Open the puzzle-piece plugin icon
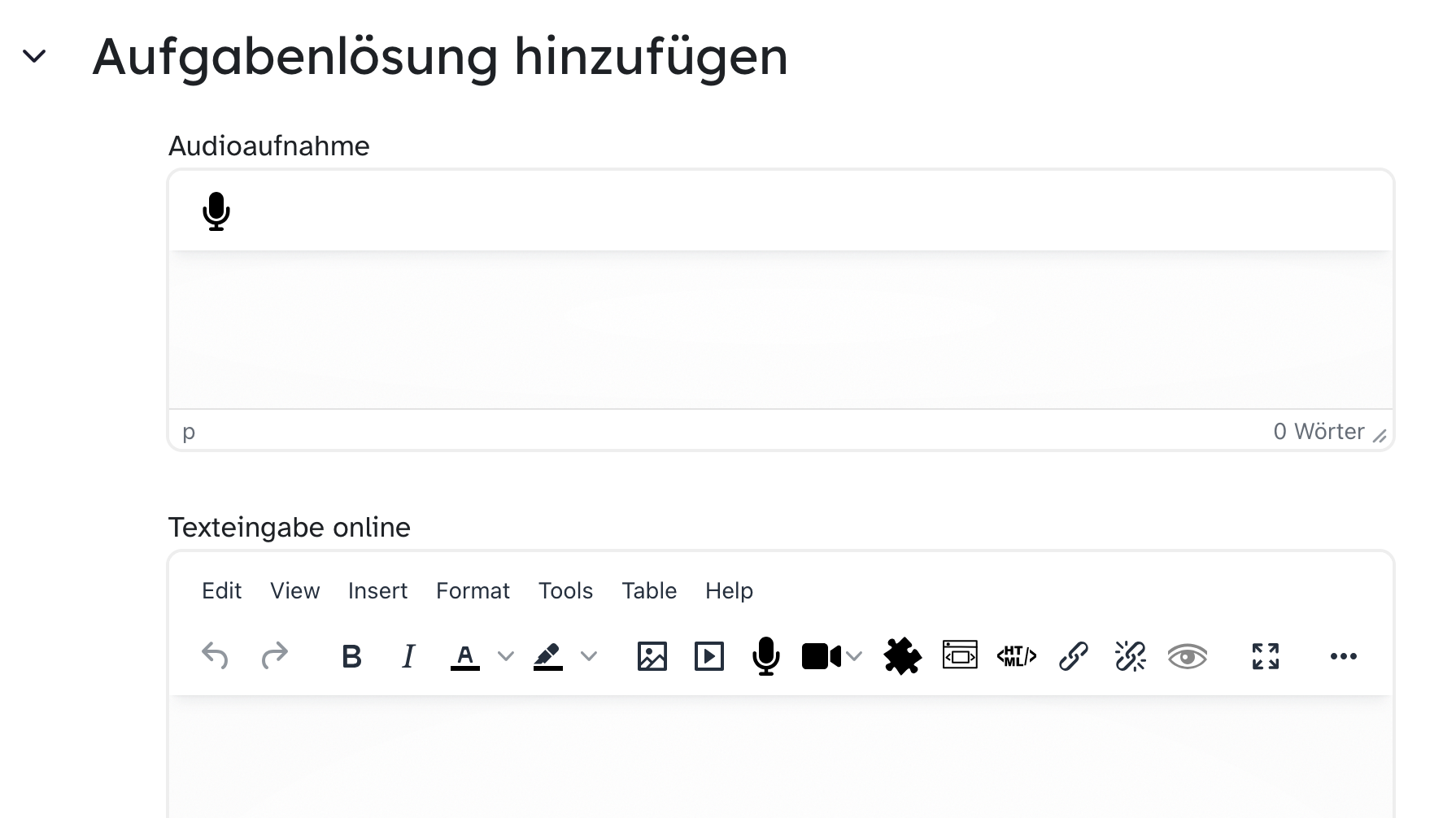 click(x=902, y=656)
